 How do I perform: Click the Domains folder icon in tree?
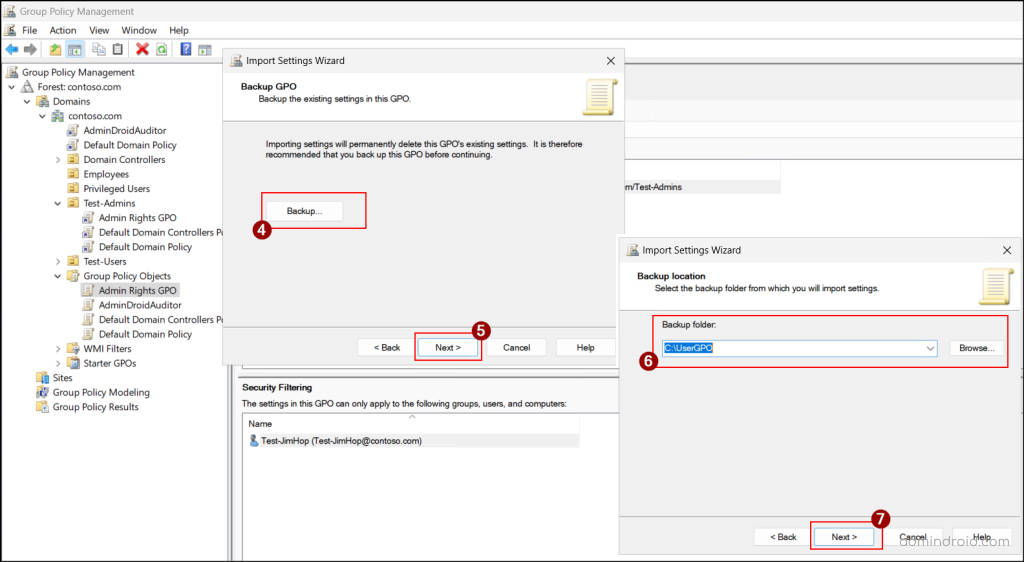coord(42,101)
